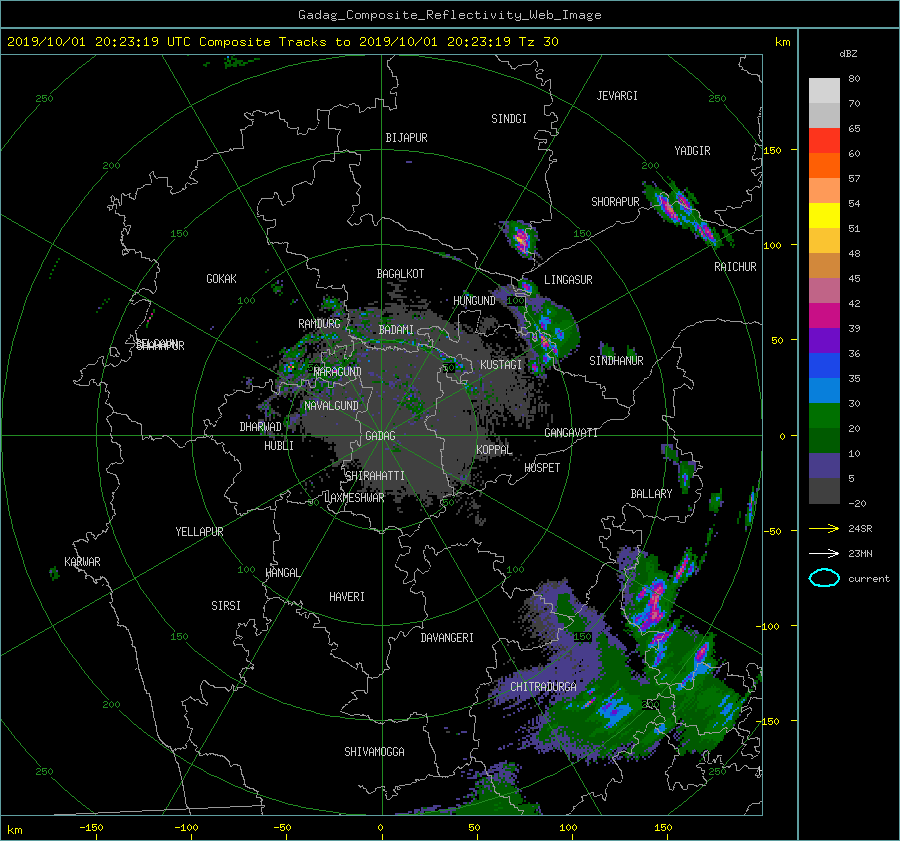Select the magenta swatch in dBZ legend
The height and width of the screenshot is (841, 900).
point(824,316)
